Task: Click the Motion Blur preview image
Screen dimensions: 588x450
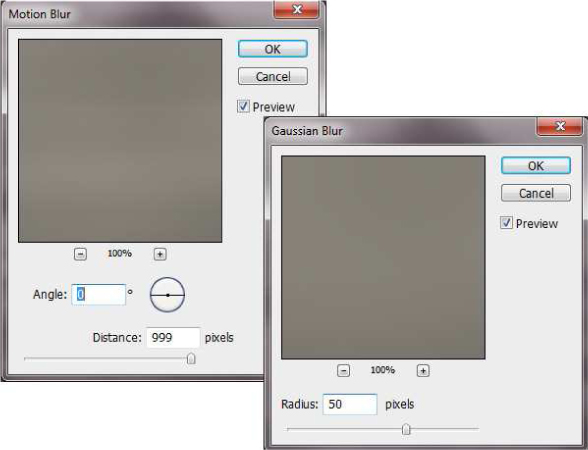Action: 120,141
